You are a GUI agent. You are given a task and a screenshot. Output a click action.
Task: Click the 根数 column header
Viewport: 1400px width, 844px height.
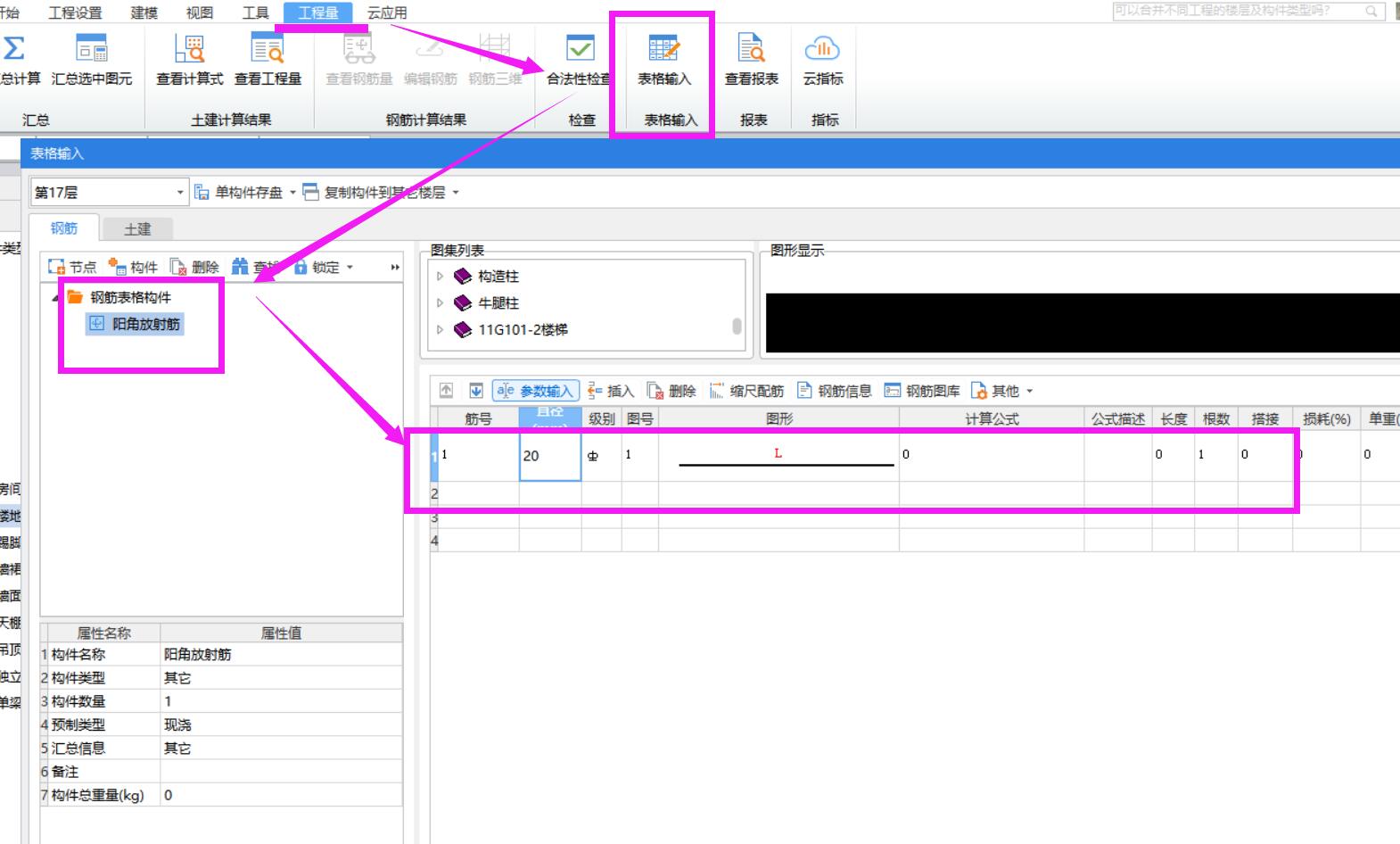pyautogui.click(x=1216, y=418)
